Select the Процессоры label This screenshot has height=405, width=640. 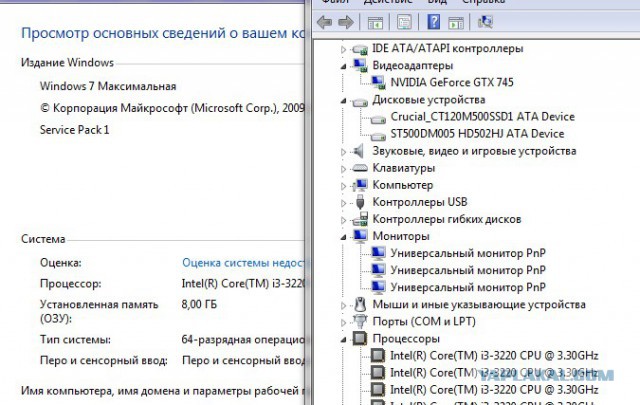(406, 338)
